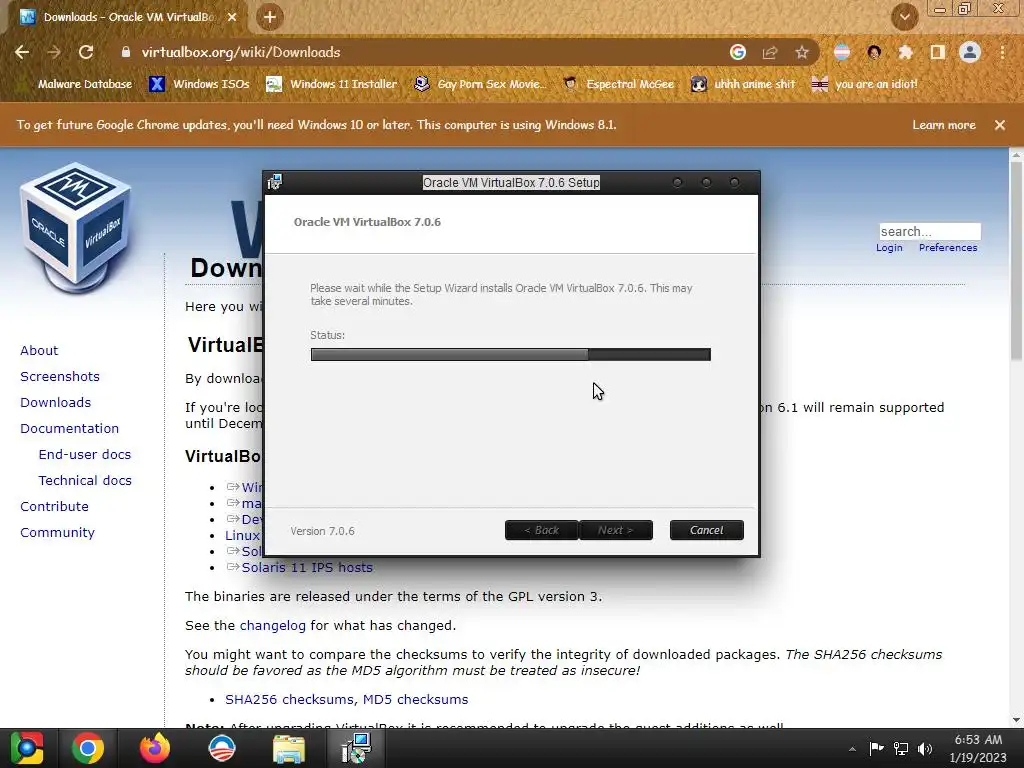Open the Chrome profile avatar menu

[x=970, y=52]
